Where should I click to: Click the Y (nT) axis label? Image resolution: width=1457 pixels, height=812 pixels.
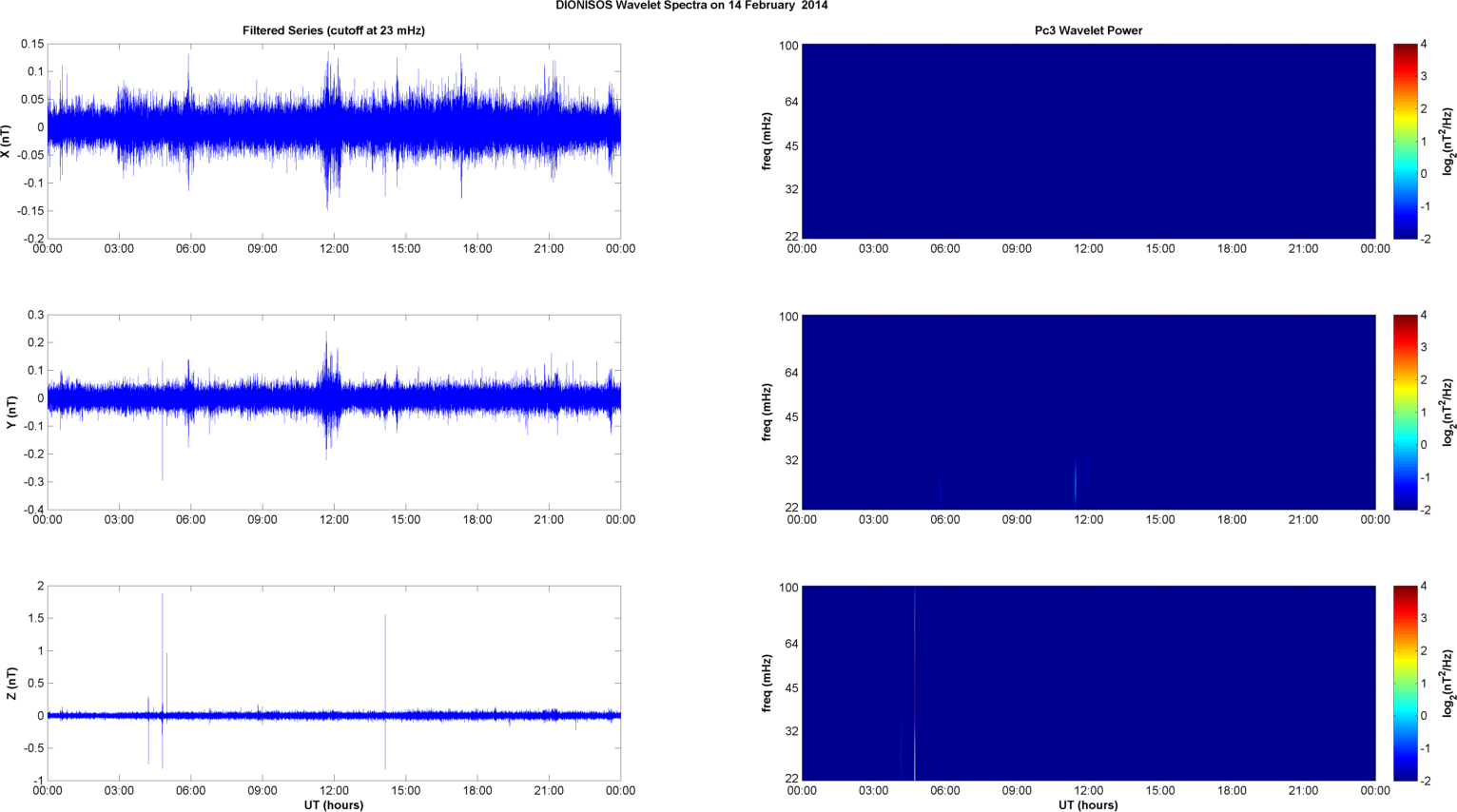(x=11, y=413)
